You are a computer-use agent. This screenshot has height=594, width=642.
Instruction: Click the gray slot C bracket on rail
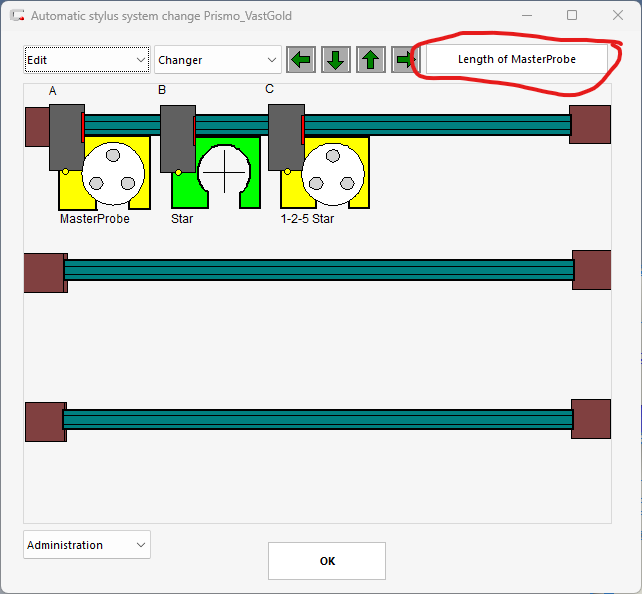pyautogui.click(x=286, y=137)
